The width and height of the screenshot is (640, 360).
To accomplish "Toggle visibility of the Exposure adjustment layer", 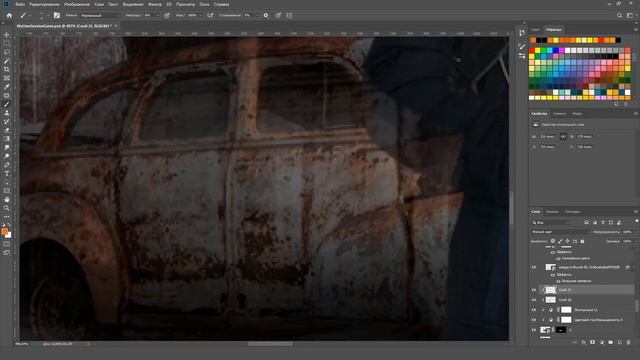I will coord(534,310).
